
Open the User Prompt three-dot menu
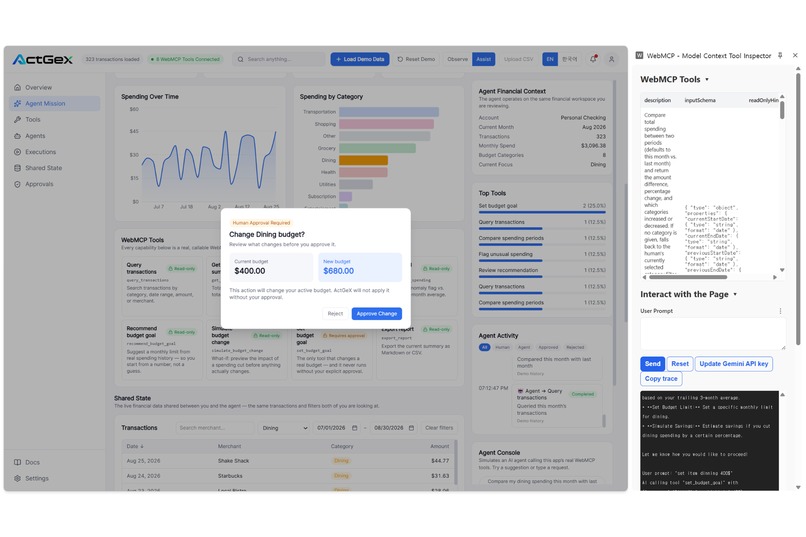pyautogui.click(x=780, y=311)
